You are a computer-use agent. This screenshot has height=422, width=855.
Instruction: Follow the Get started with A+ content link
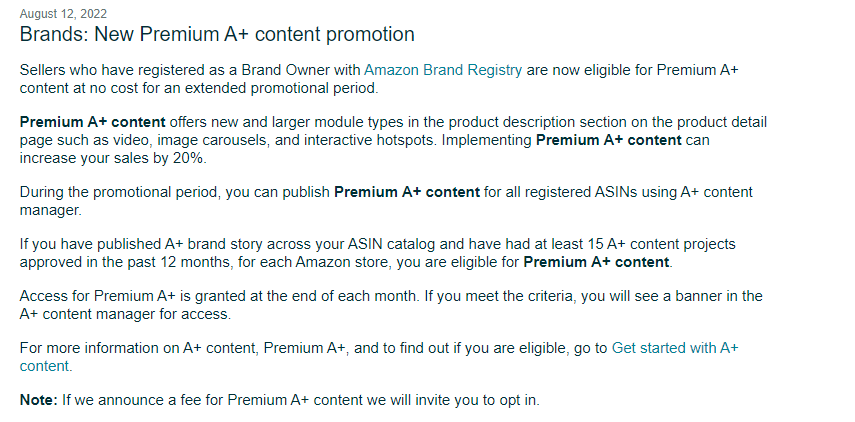675,348
